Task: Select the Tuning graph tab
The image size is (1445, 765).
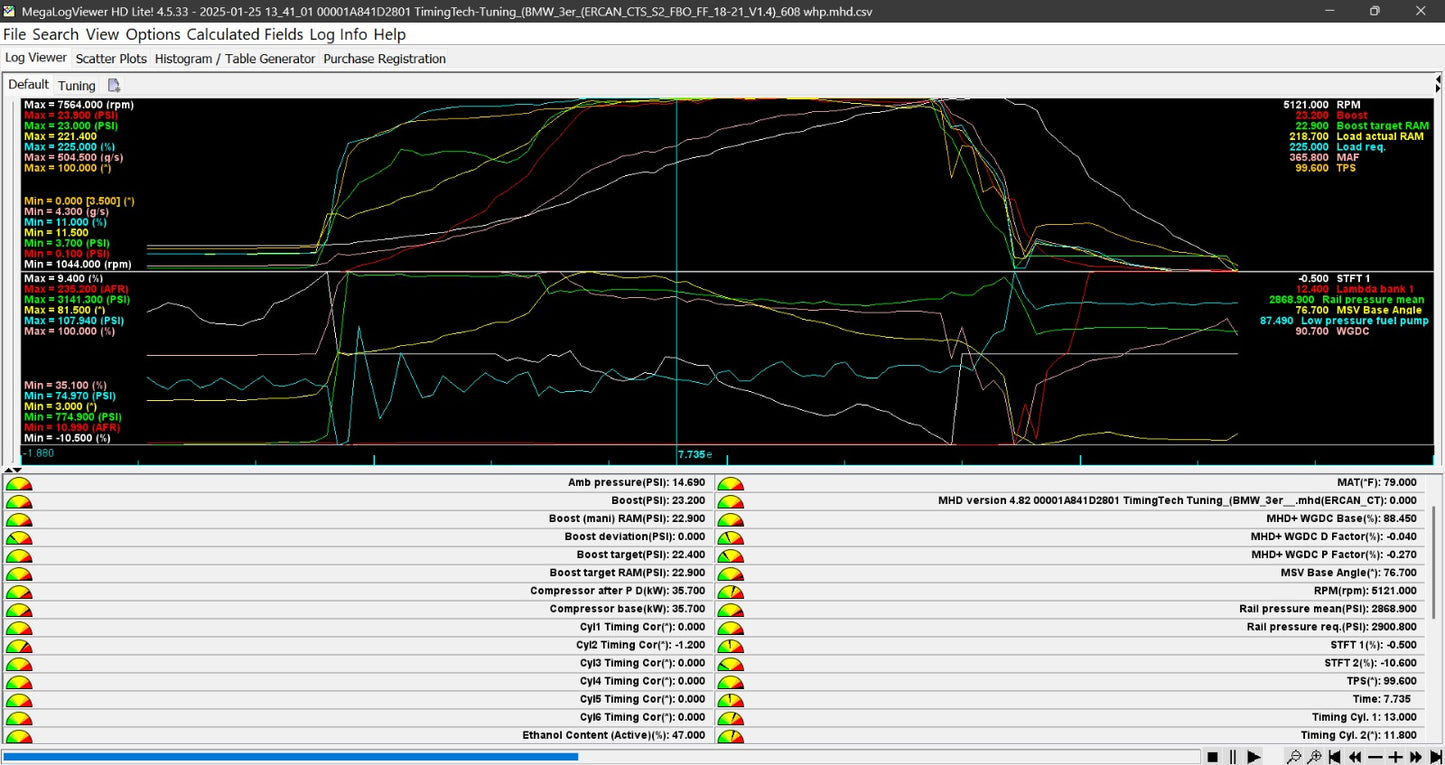Action: (77, 86)
